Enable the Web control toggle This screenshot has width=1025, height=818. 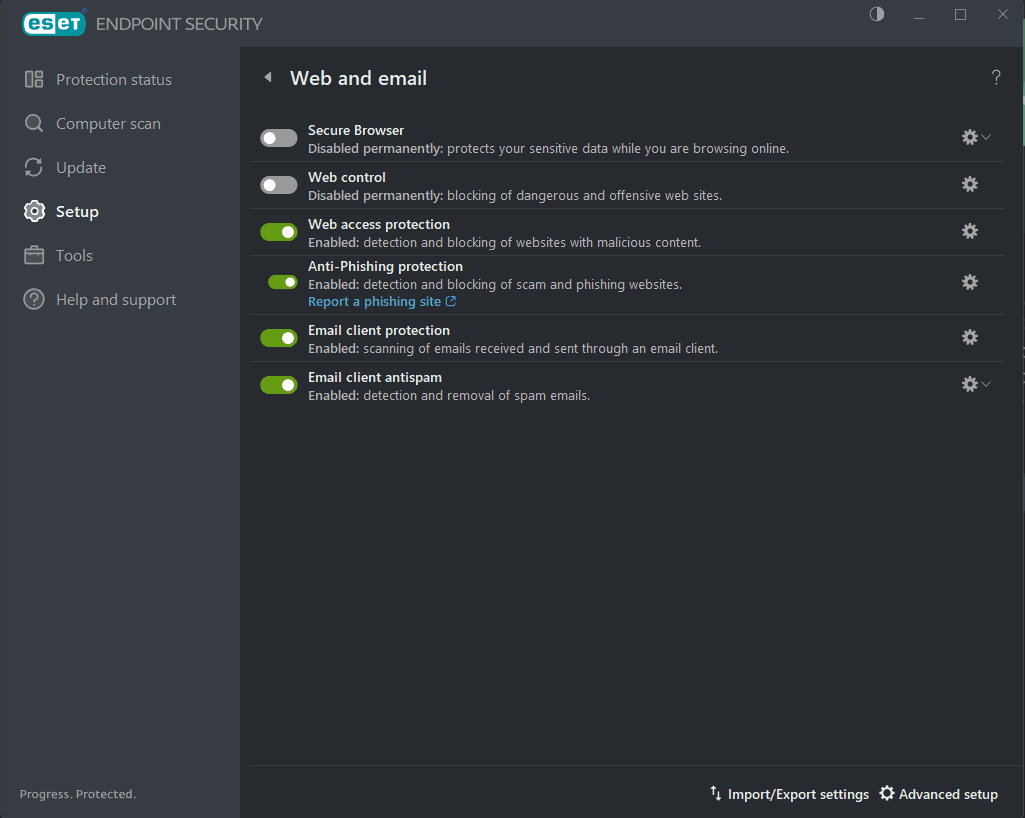279,185
